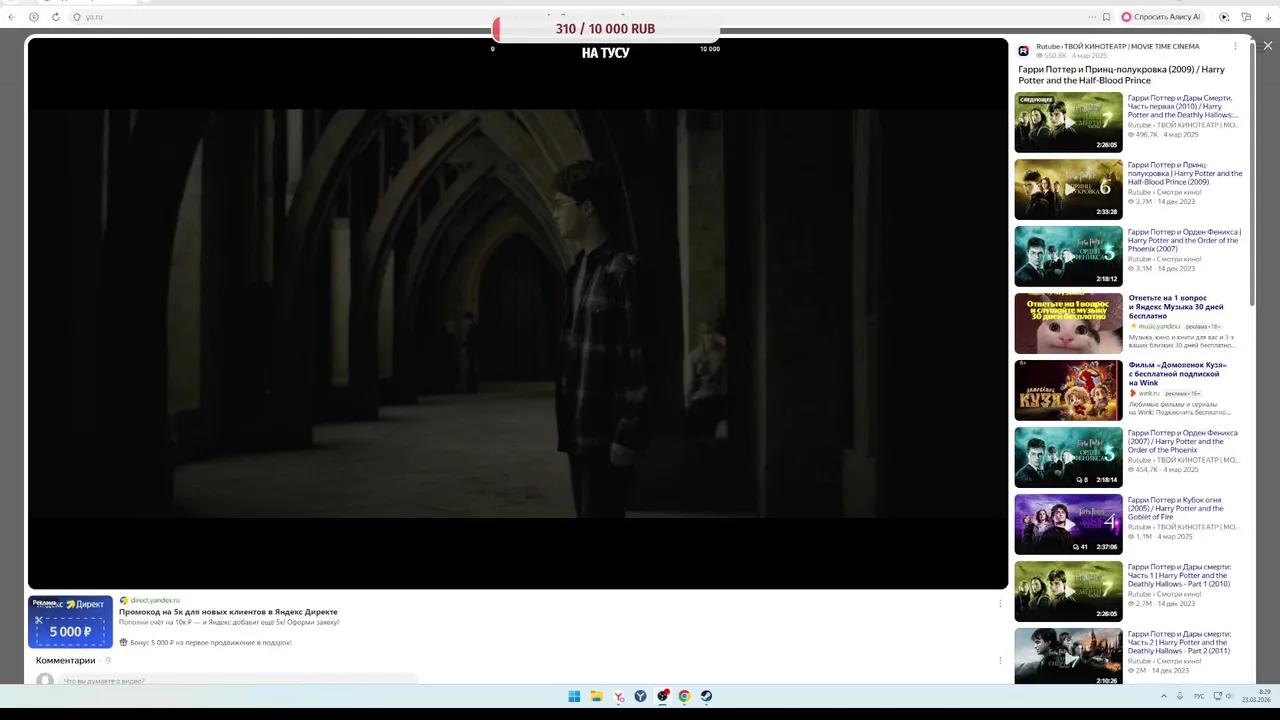Open Спросить Алису AI assistant
Image resolution: width=1280 pixels, height=720 pixels.
tap(1161, 17)
